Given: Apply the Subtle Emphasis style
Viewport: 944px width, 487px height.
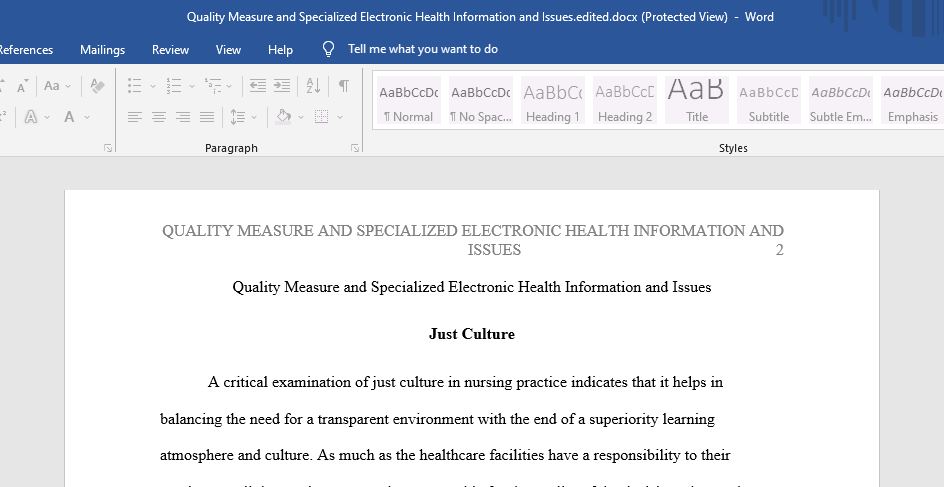Looking at the screenshot, I should pyautogui.click(x=841, y=101).
